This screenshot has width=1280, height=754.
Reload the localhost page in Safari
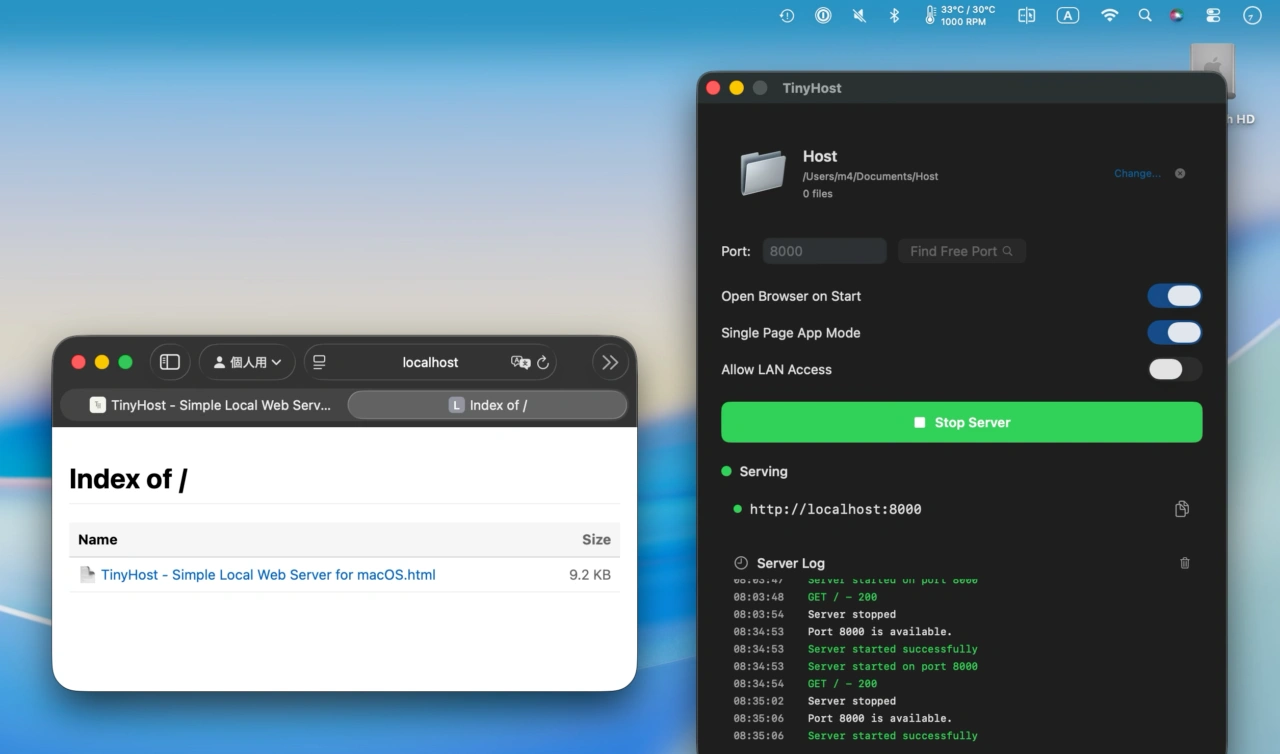click(543, 362)
